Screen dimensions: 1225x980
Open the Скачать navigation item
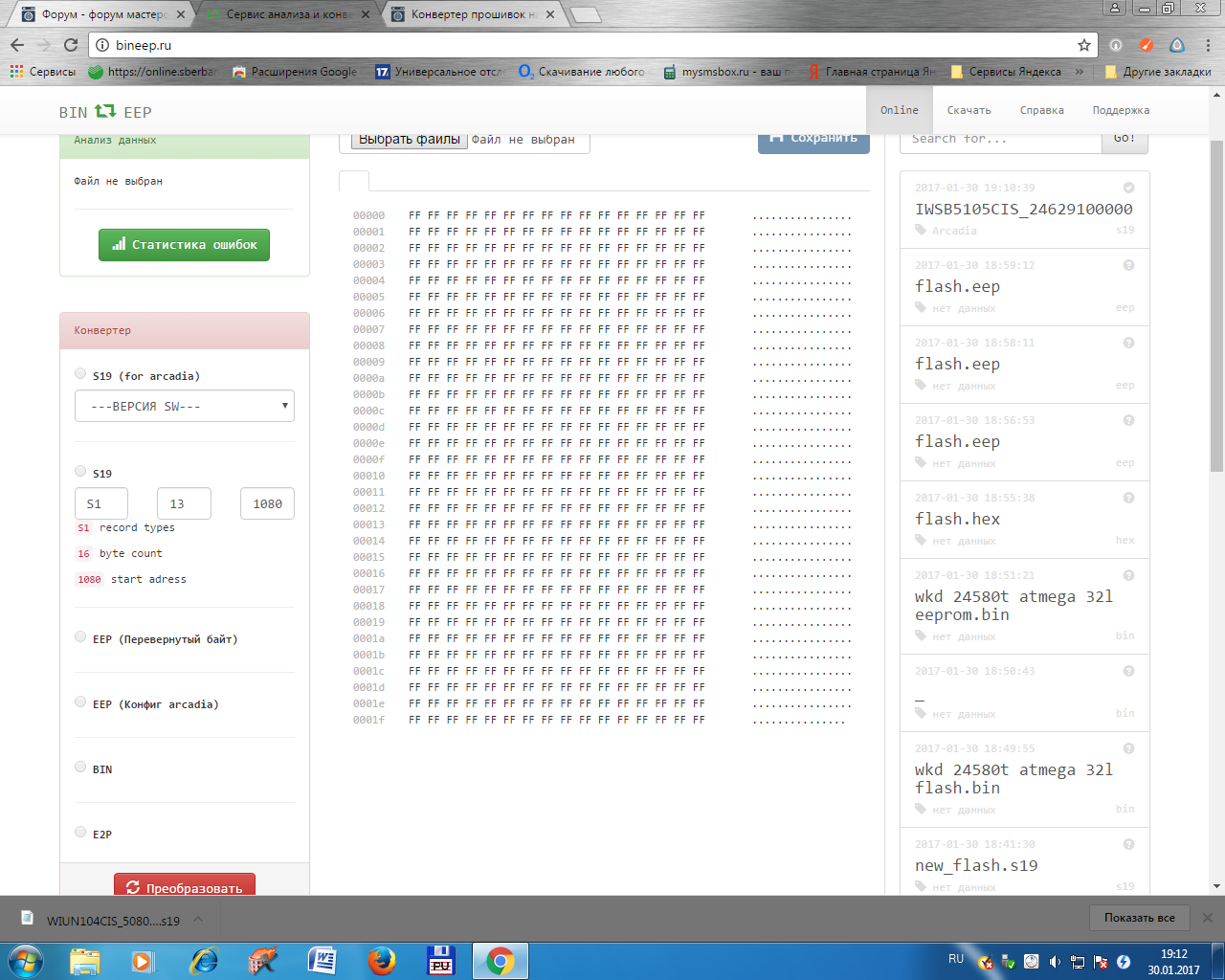[969, 111]
